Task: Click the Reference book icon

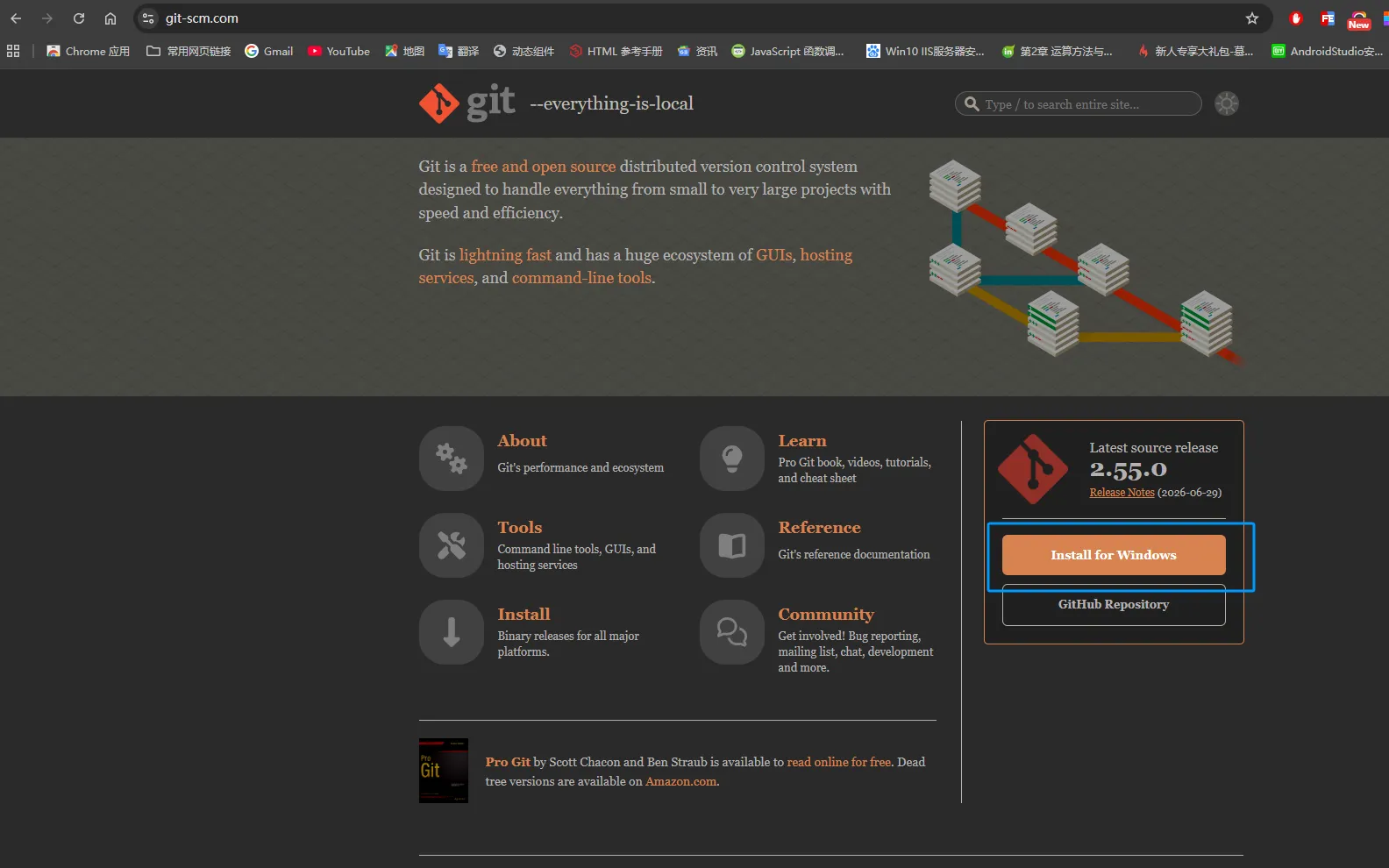Action: [732, 545]
